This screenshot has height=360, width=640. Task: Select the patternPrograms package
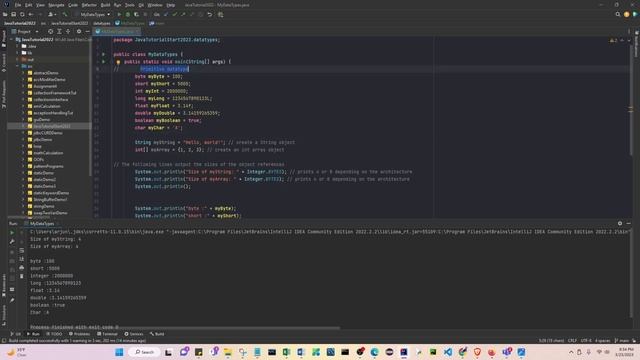[x=48, y=167]
